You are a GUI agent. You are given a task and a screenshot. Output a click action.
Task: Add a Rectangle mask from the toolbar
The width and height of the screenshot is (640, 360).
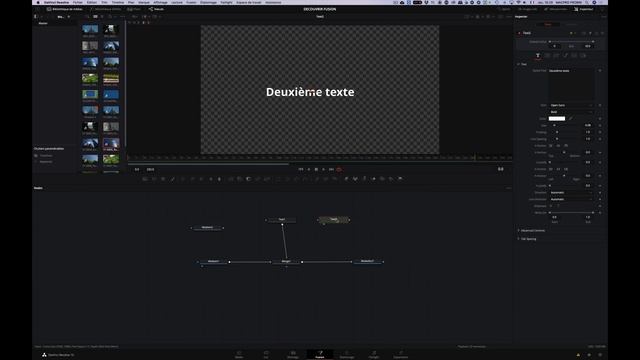278,179
